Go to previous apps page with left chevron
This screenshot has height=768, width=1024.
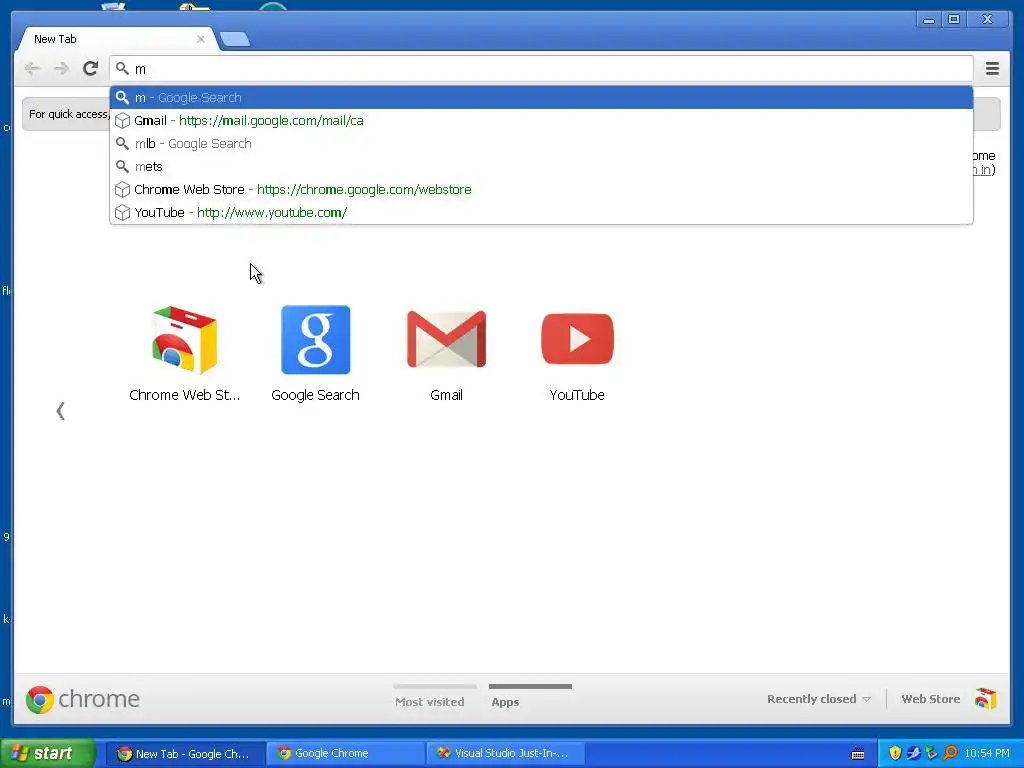[60, 411]
